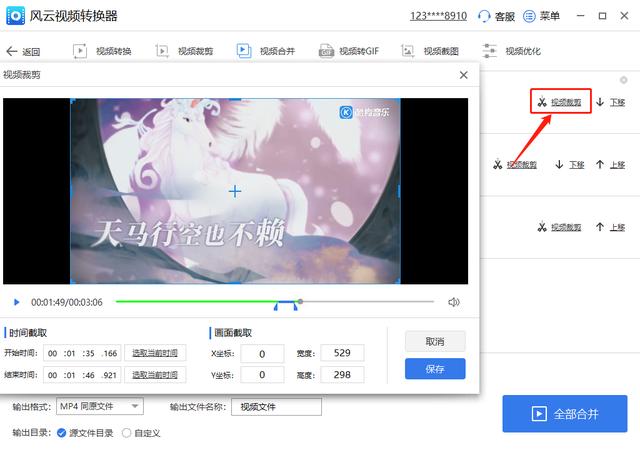Open the 视频转GIF tool
Image resolution: width=640 pixels, height=450 pixels.
[x=326, y=51]
